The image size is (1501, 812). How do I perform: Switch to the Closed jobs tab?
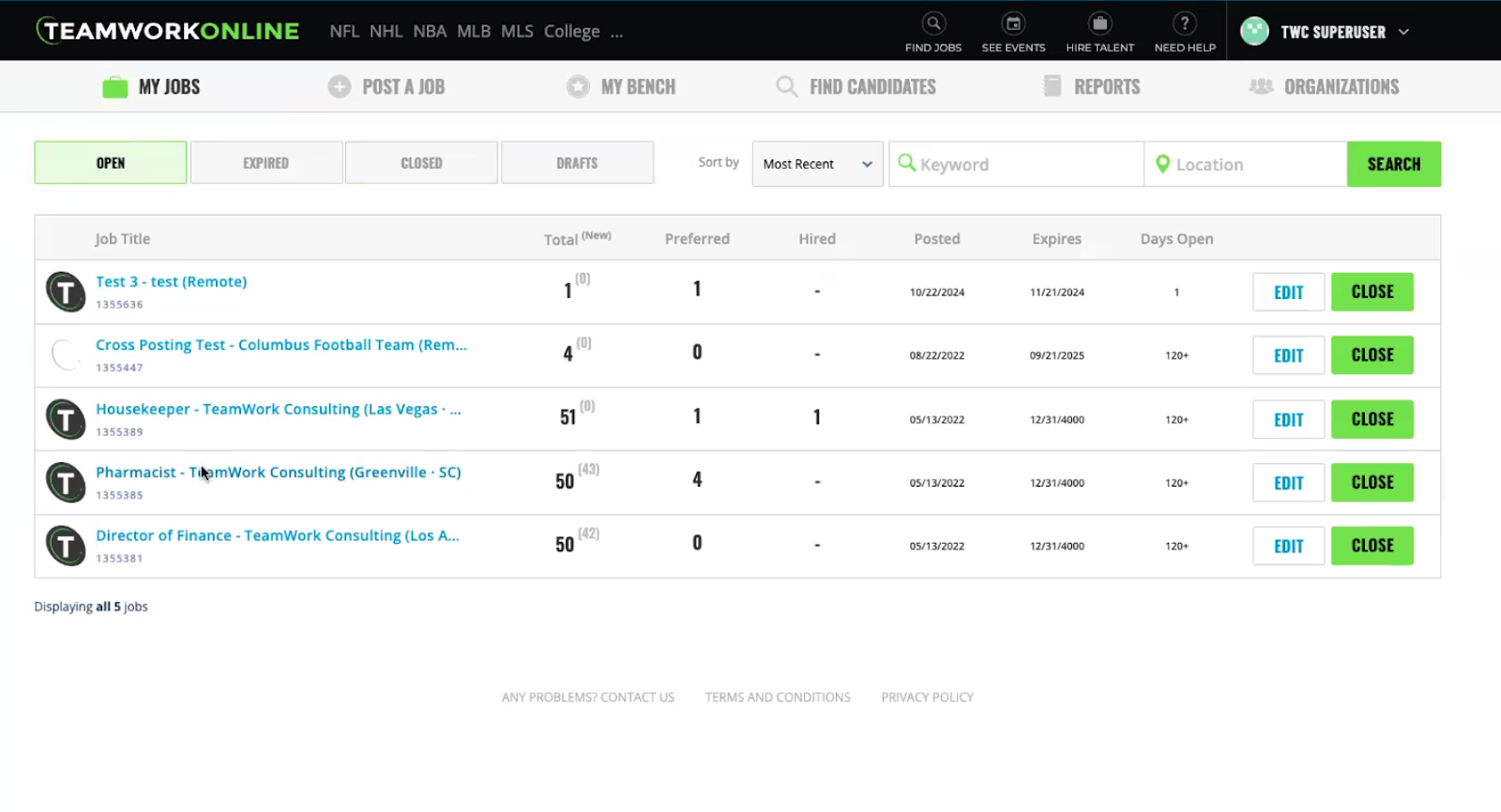(421, 163)
